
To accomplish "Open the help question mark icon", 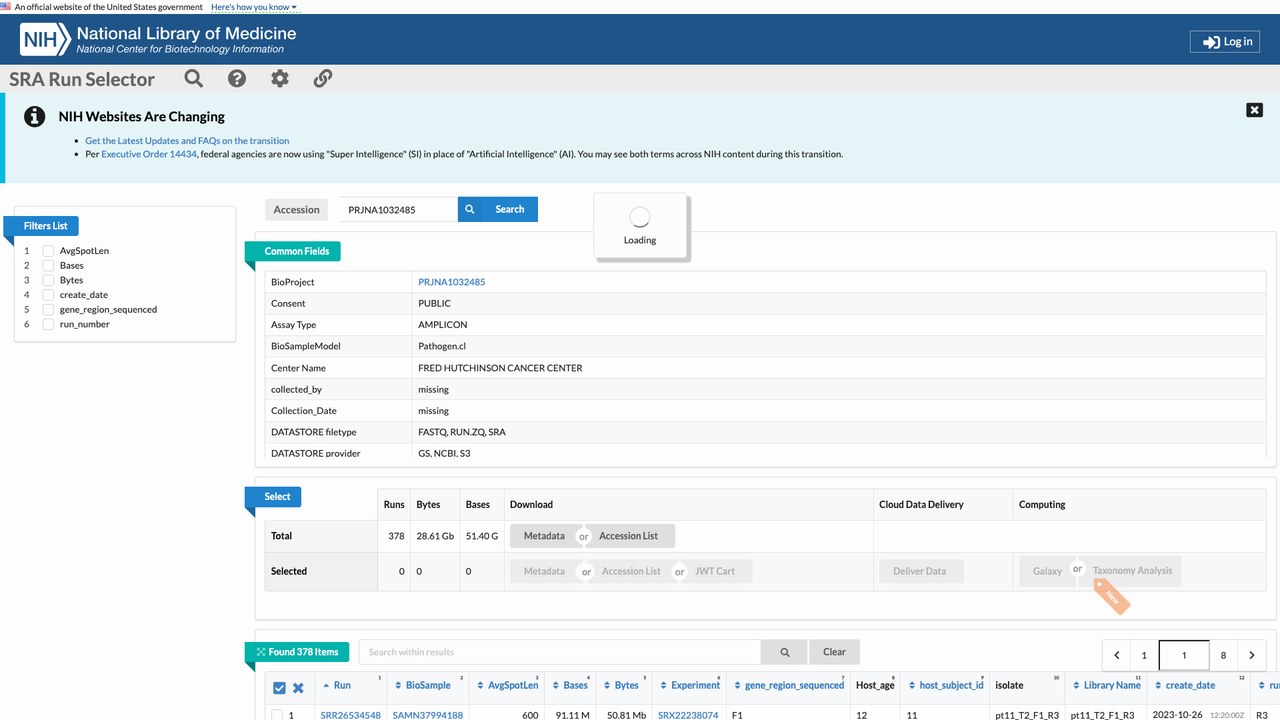I will point(237,78).
